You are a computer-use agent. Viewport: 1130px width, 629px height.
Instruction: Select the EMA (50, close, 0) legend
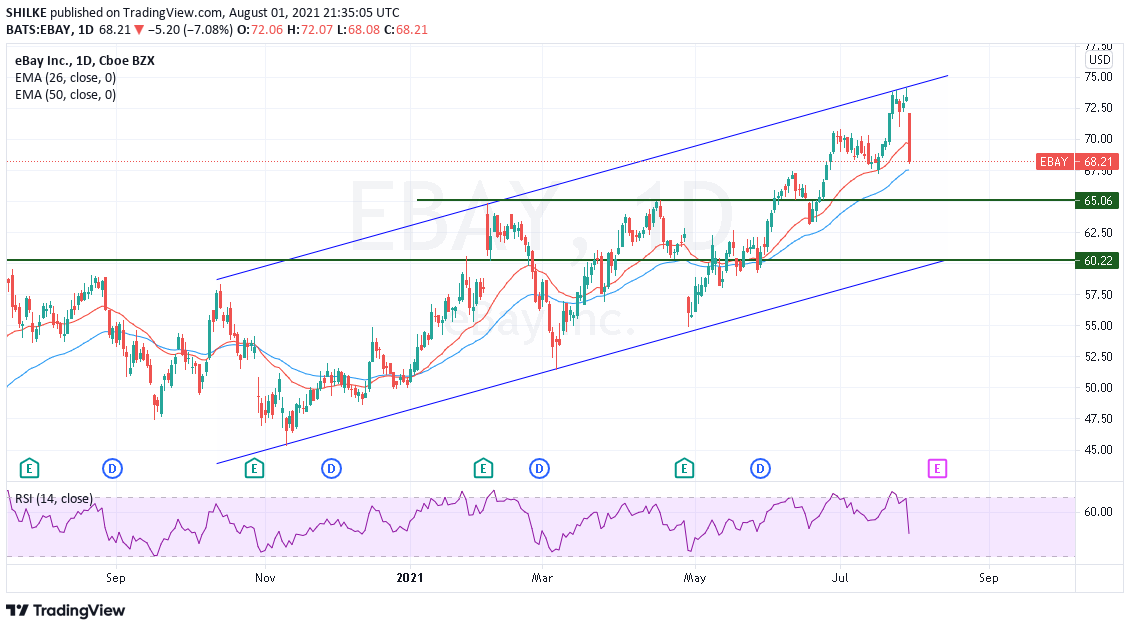tap(66, 94)
